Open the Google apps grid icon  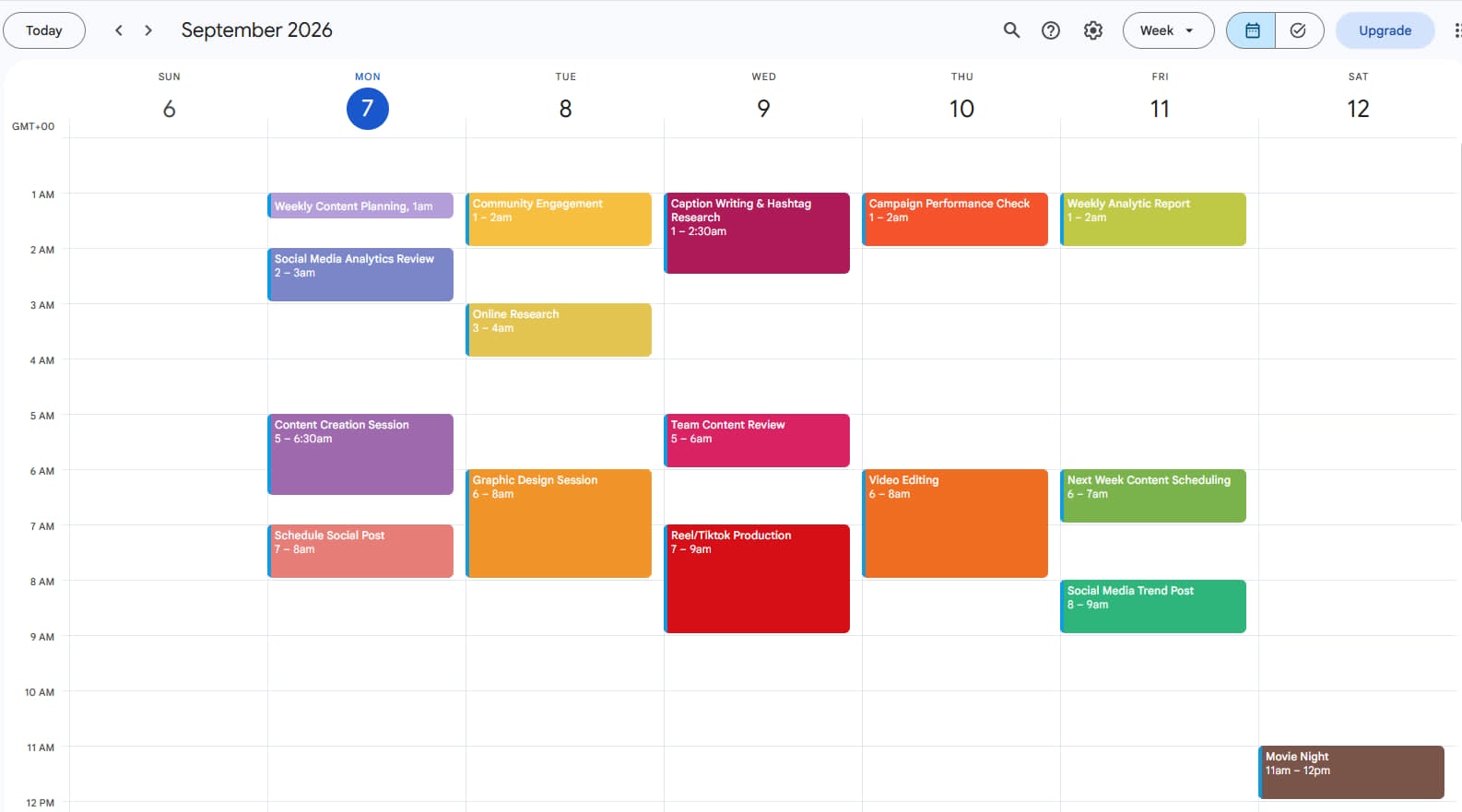coord(1456,30)
